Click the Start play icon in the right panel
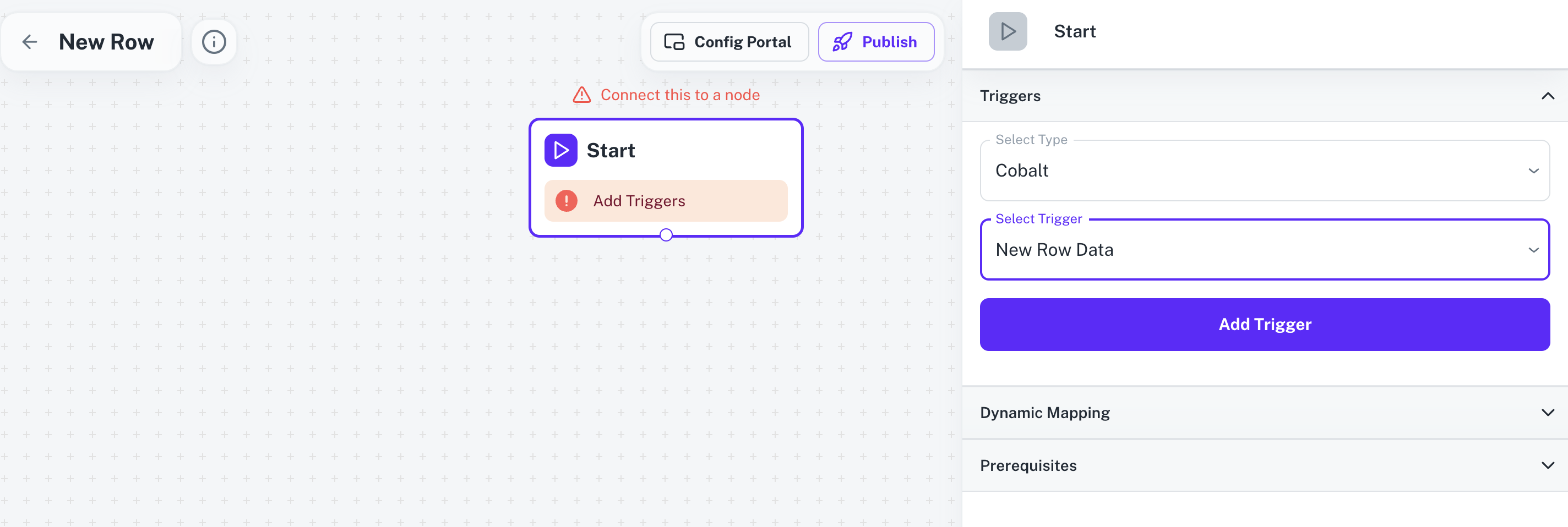This screenshot has width=1568, height=527. tap(1008, 30)
